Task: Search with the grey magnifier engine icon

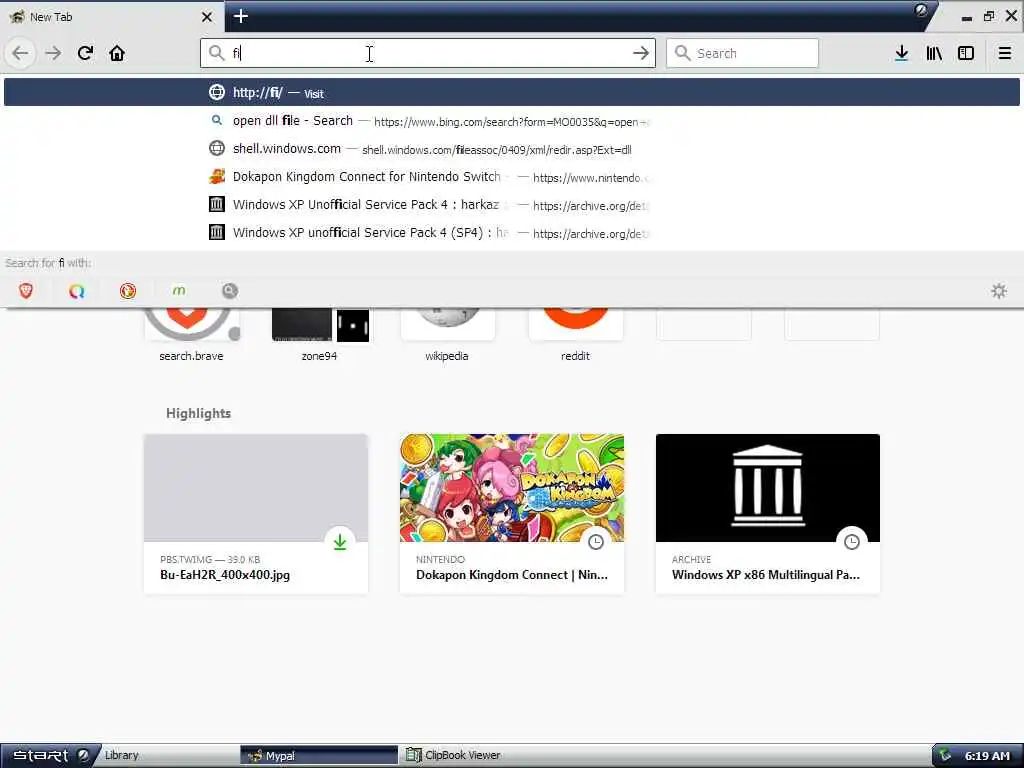Action: tap(230, 291)
